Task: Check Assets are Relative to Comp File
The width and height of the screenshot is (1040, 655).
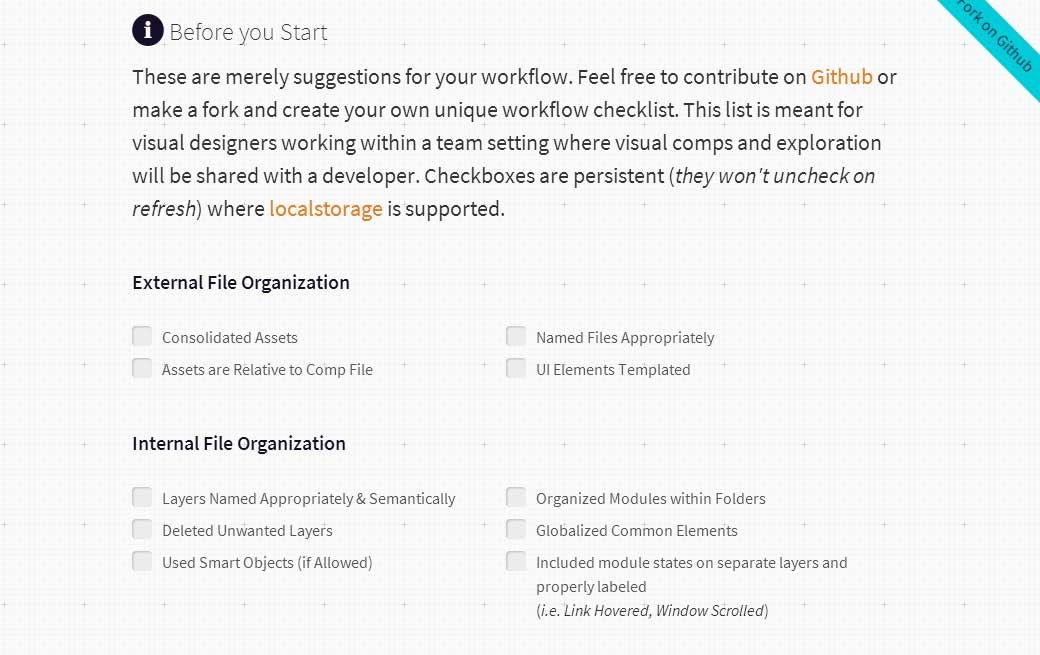Action: 142,368
